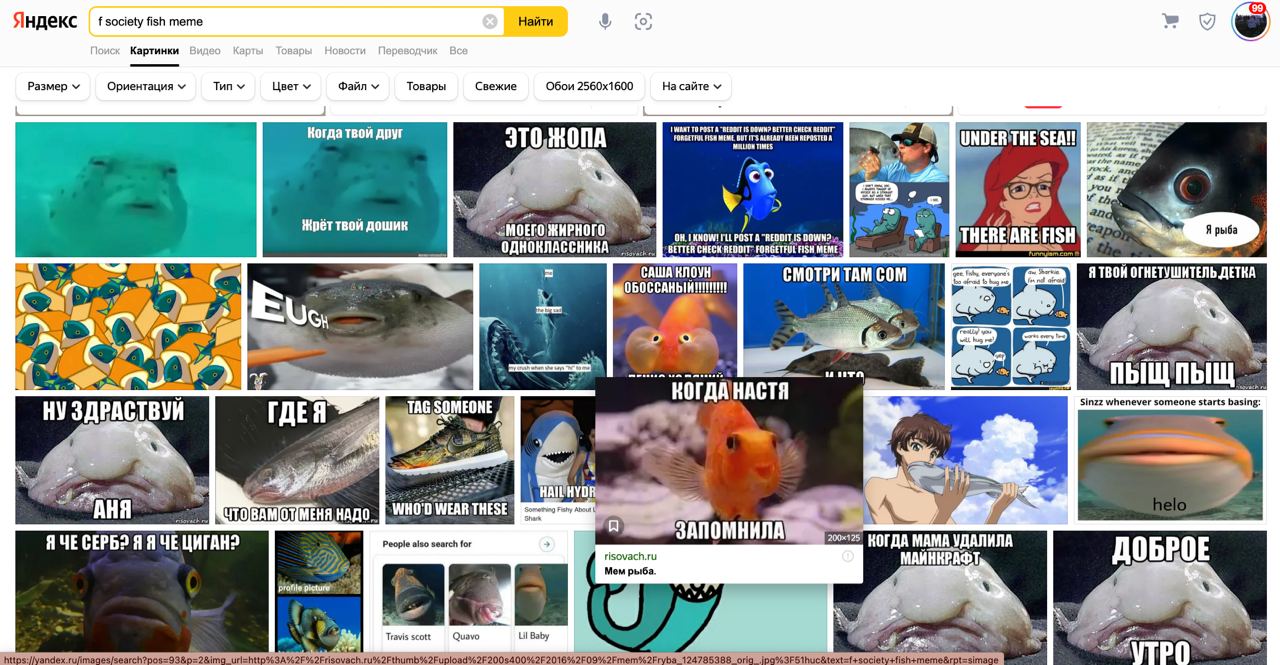Open the UNDER THE SEA Ariel meme
This screenshot has height=665, width=1280.
tap(1018, 189)
